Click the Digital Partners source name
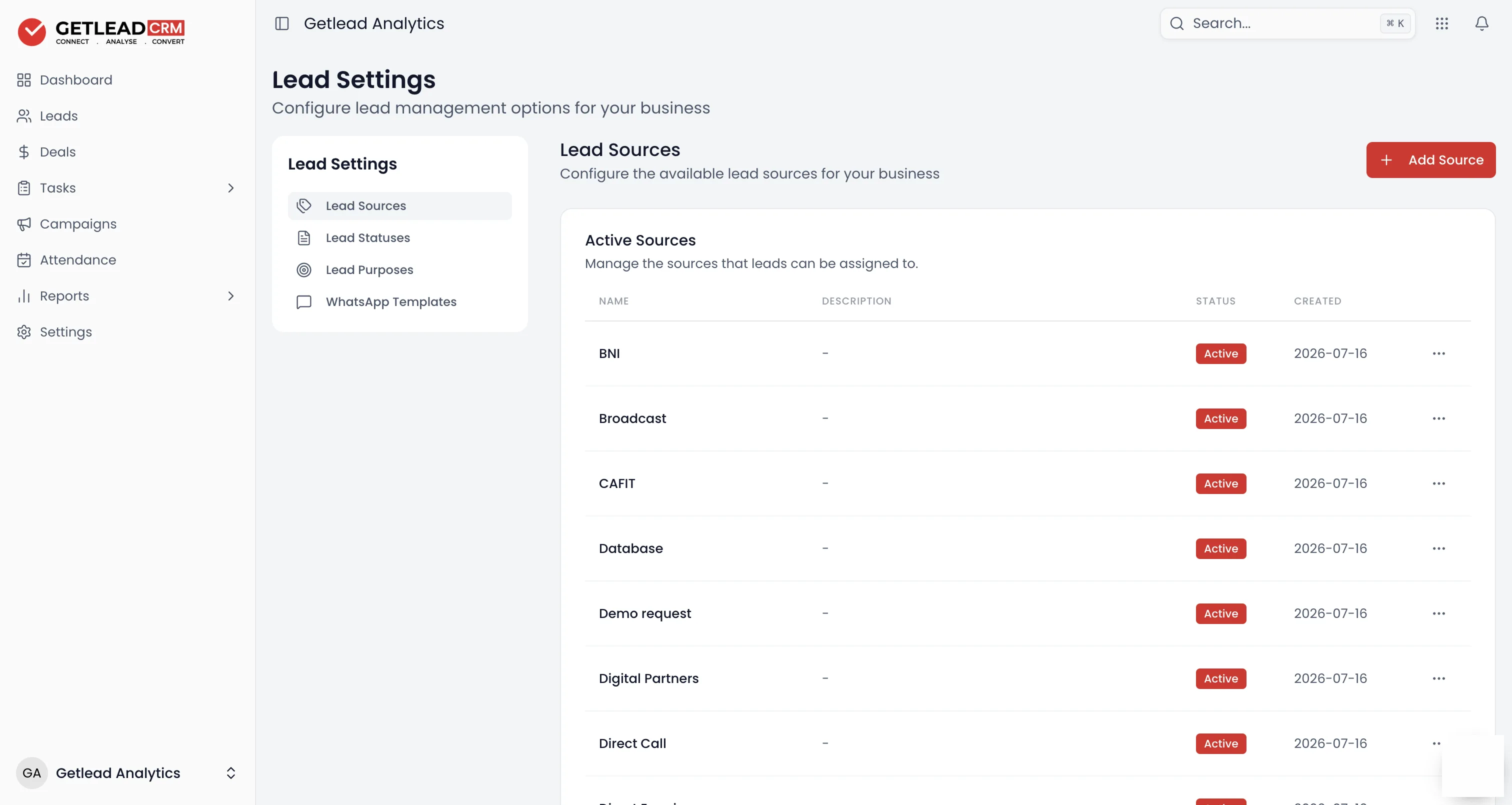 click(648, 679)
